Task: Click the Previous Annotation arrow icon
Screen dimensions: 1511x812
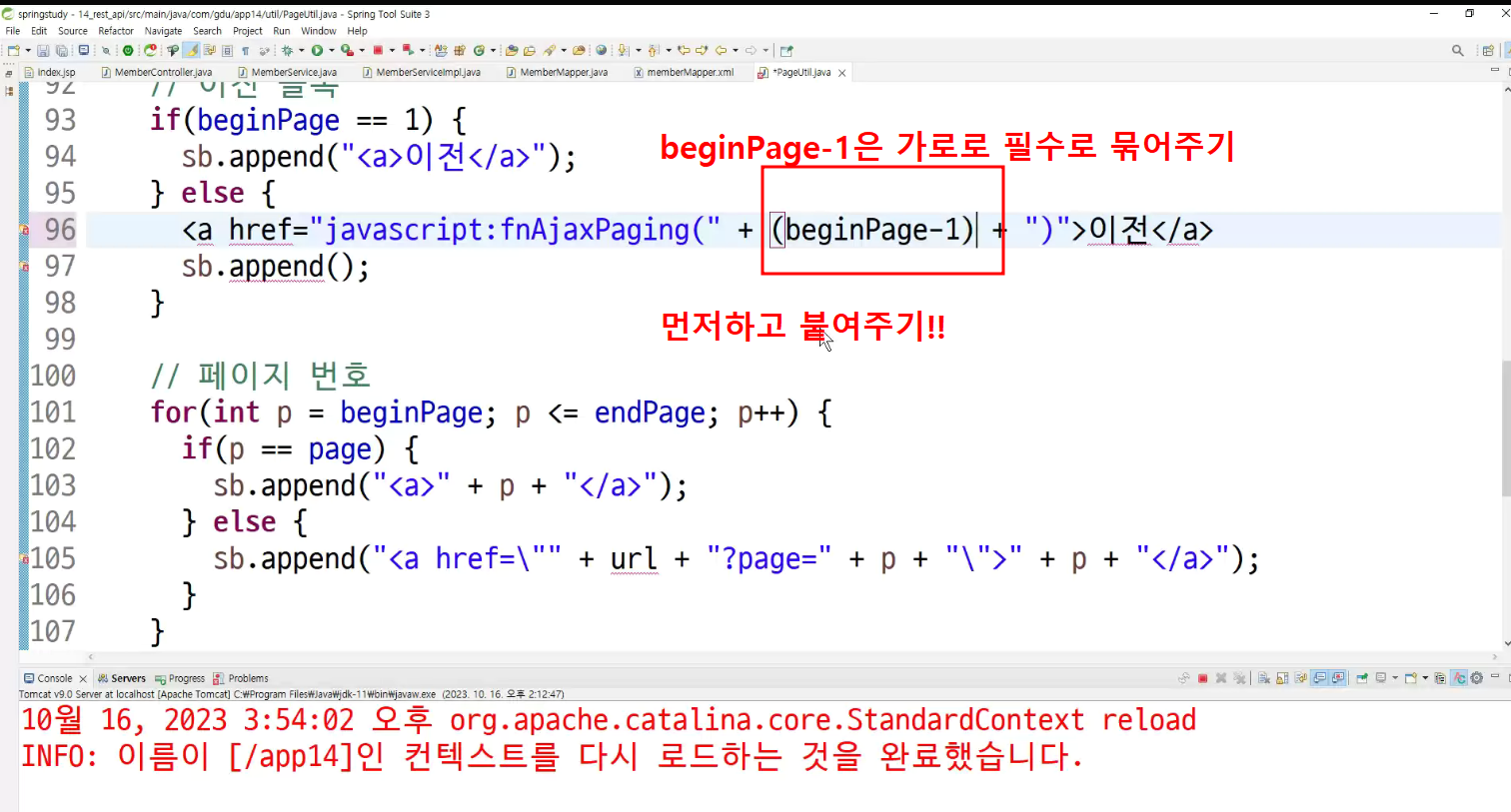Action: point(654,50)
